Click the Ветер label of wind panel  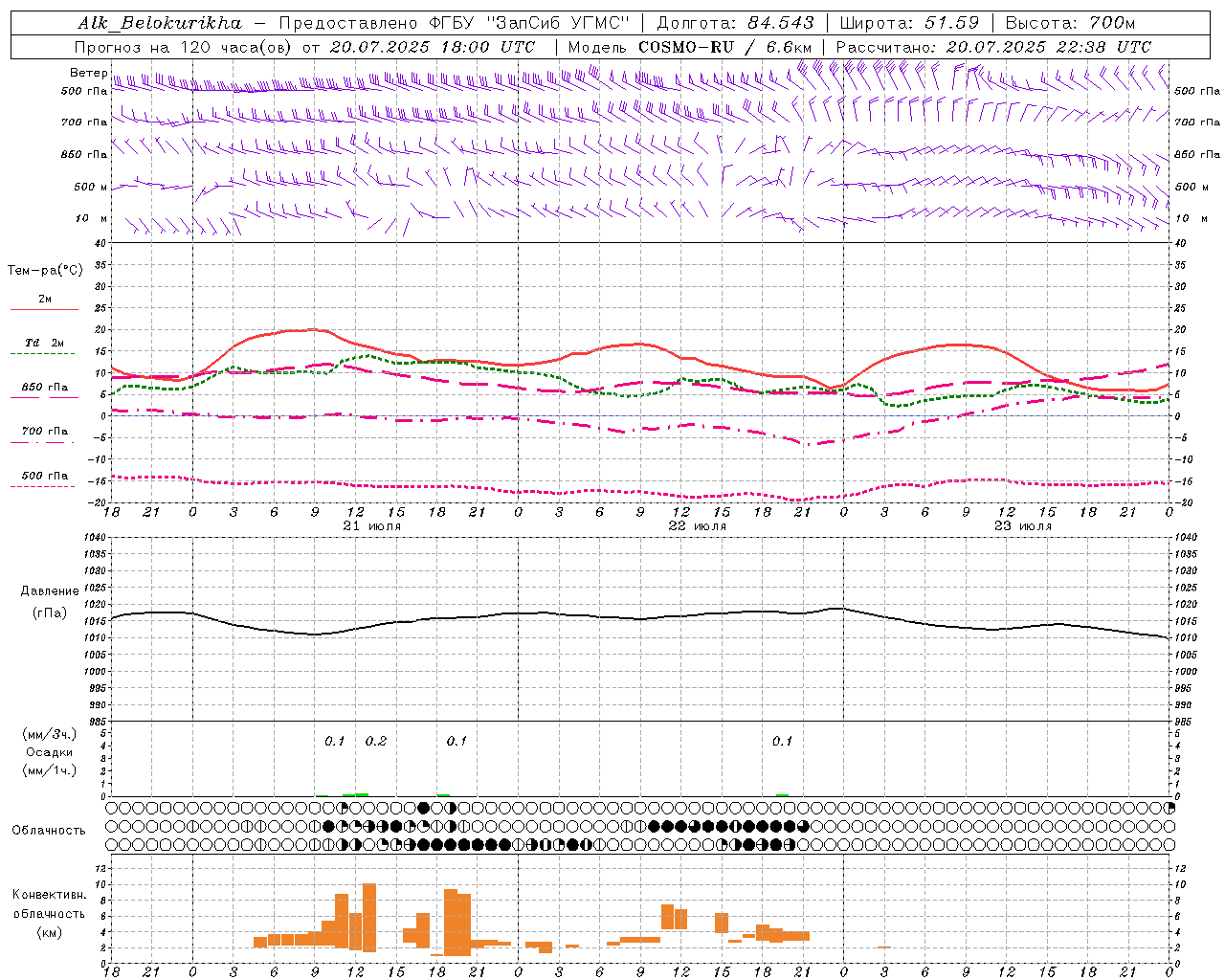point(89,73)
